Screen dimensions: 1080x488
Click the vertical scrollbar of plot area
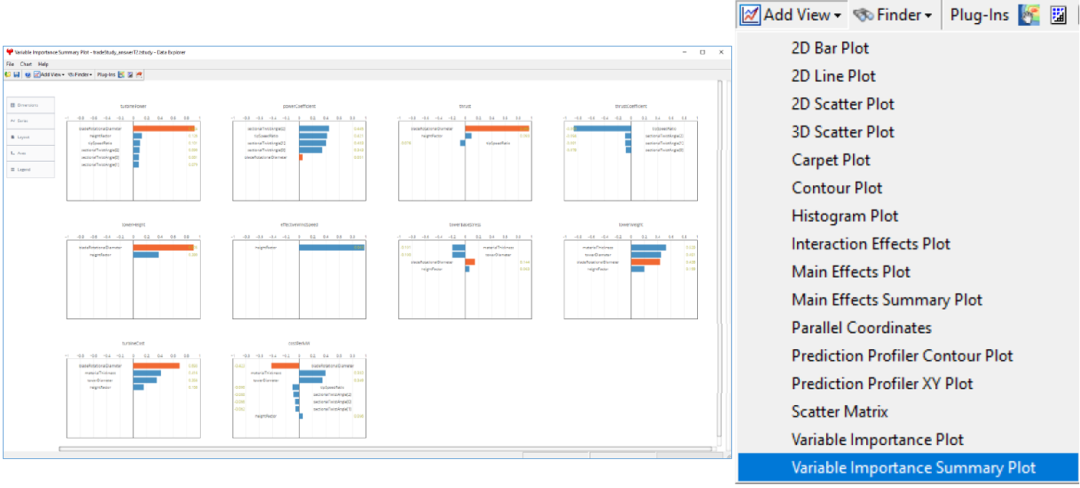719,258
